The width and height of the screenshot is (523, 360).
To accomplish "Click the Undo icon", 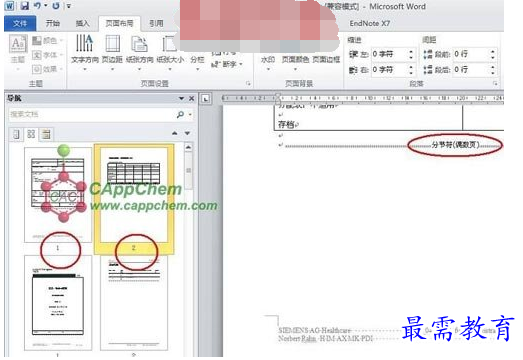I will (x=38, y=6).
